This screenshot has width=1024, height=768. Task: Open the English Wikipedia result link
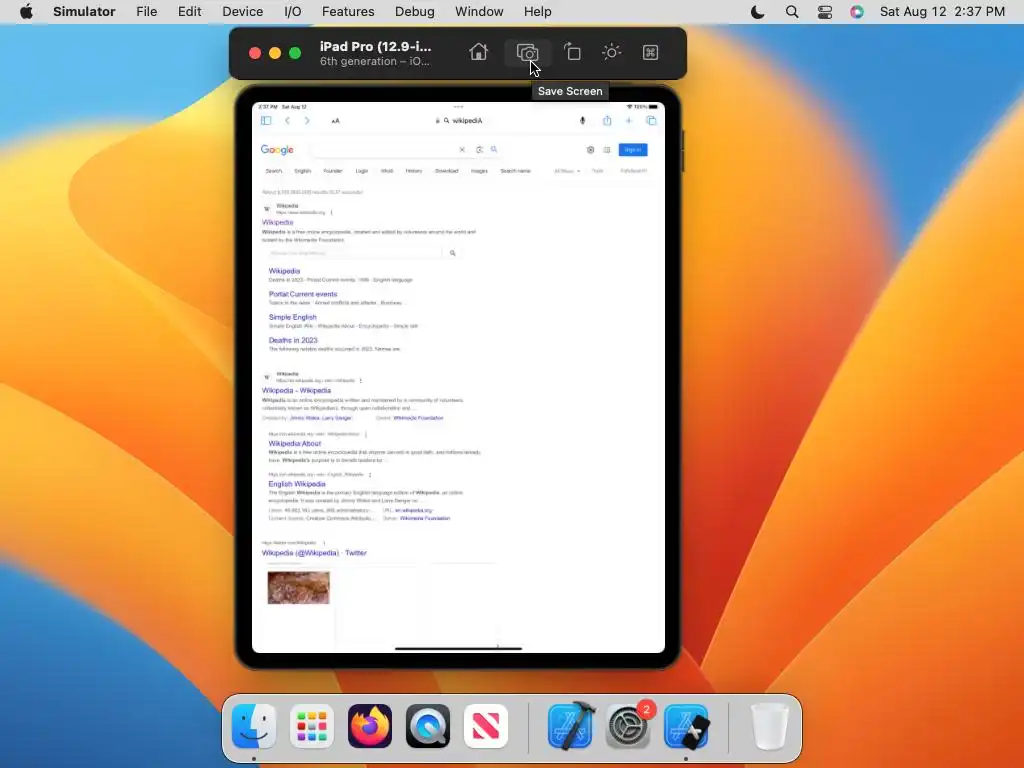coord(297,484)
